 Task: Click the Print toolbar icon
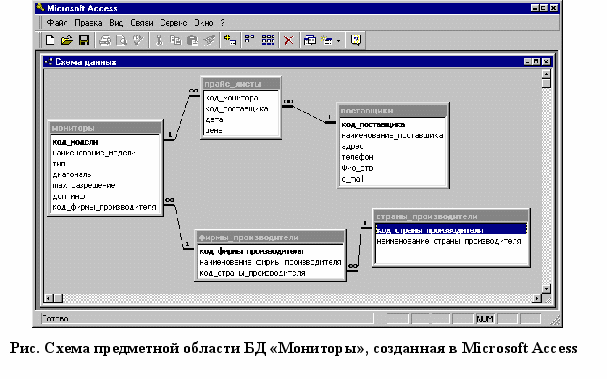coord(105,40)
